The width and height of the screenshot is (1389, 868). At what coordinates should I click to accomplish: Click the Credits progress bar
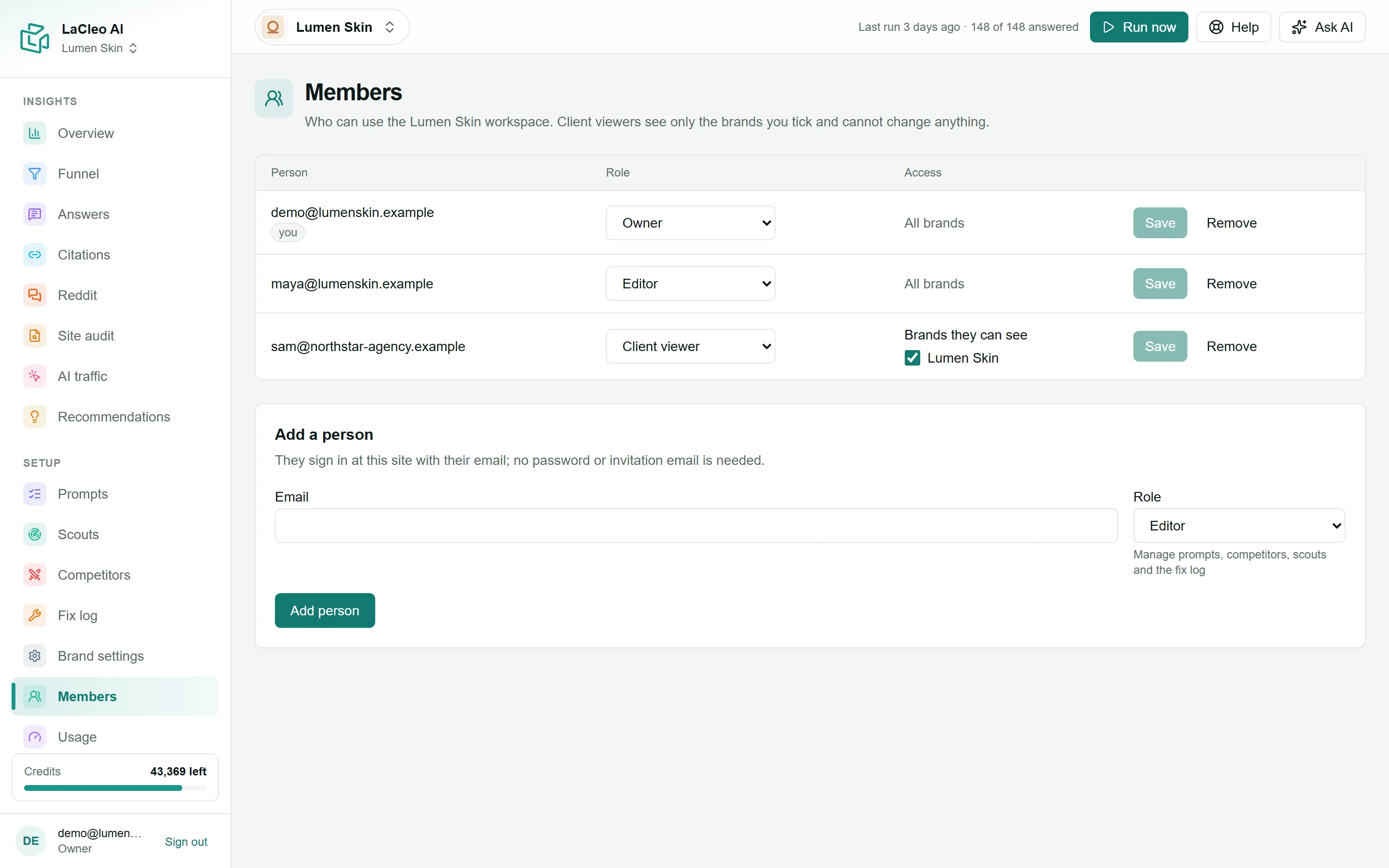(115, 788)
